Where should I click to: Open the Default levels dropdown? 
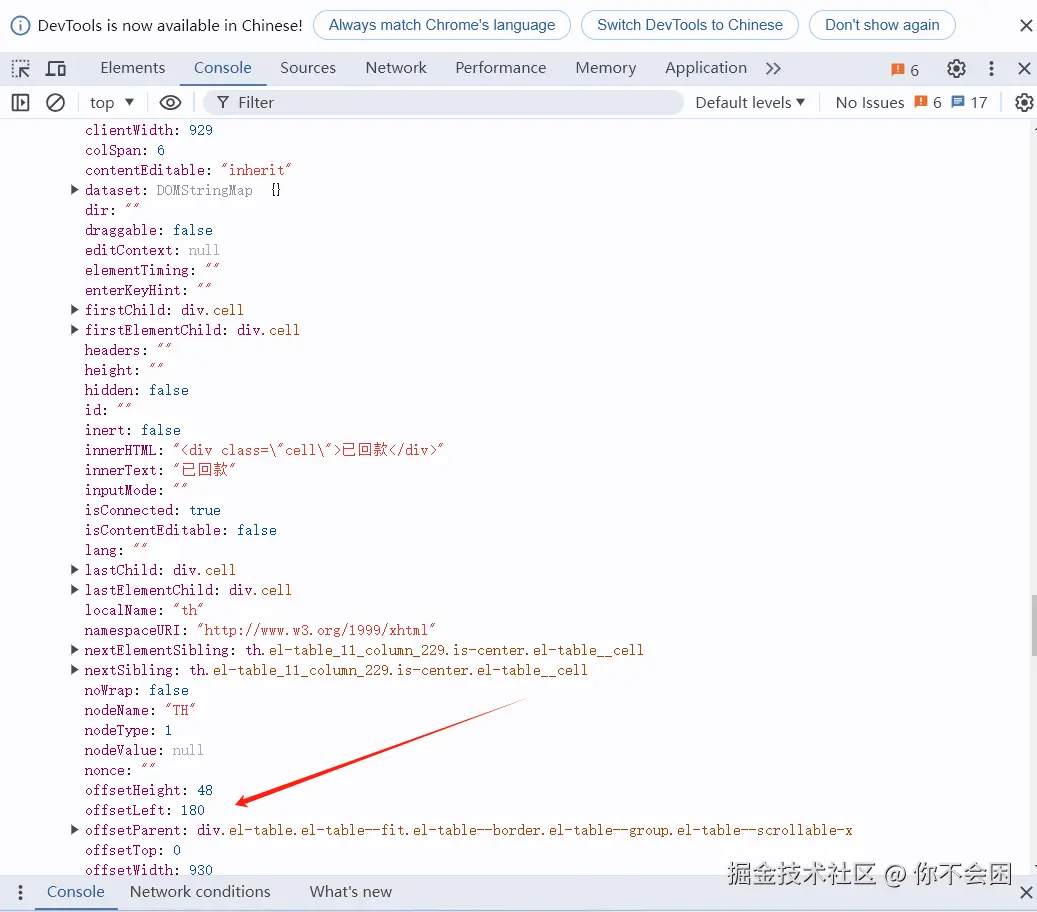pos(750,103)
